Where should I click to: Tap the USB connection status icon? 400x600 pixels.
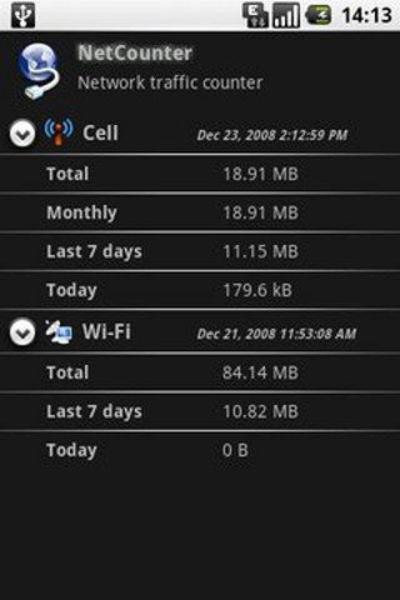coord(23,15)
